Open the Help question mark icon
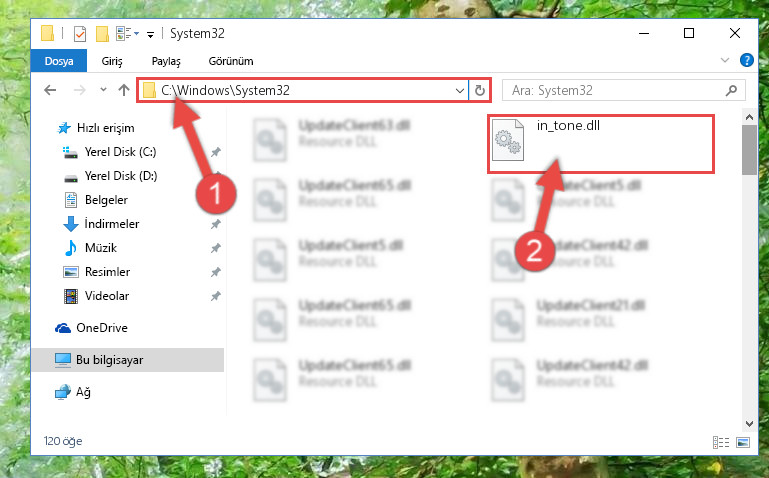This screenshot has height=478, width=769. [746, 60]
